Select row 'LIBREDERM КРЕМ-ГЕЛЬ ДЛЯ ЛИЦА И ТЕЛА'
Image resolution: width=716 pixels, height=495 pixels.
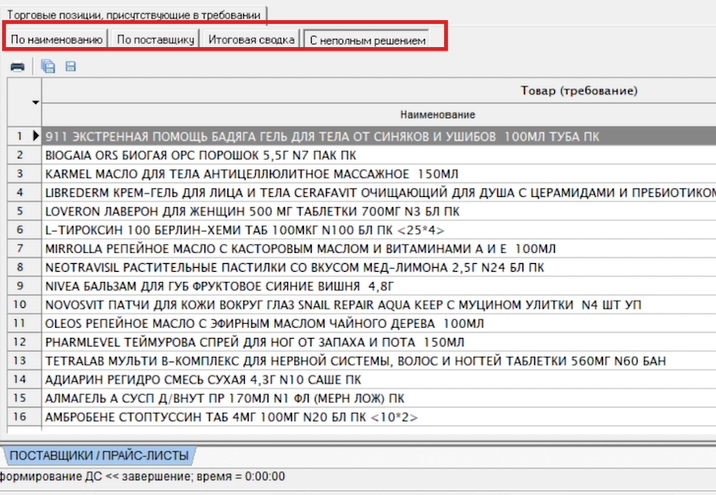(x=379, y=193)
